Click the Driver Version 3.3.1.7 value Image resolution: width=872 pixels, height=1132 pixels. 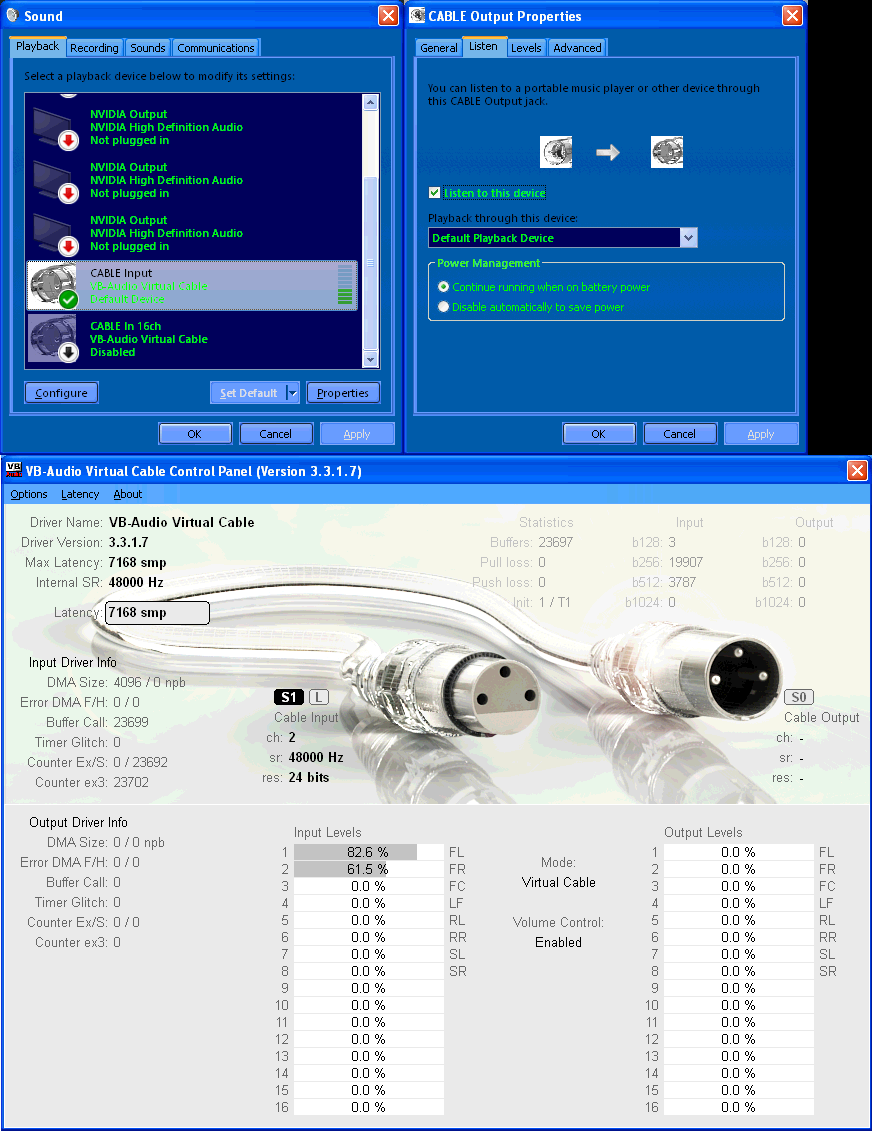(x=128, y=542)
